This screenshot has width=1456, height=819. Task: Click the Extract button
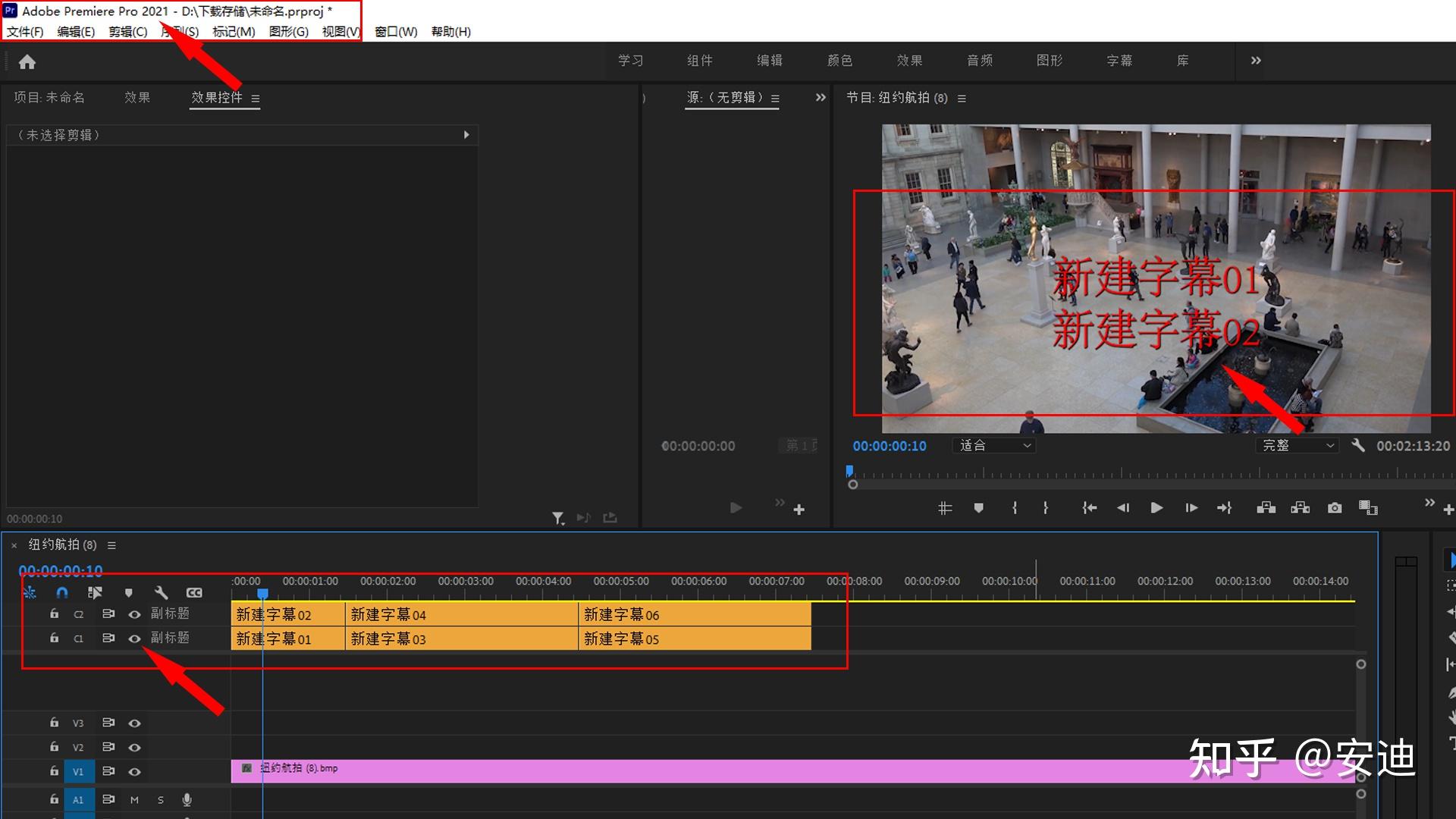(x=1300, y=508)
